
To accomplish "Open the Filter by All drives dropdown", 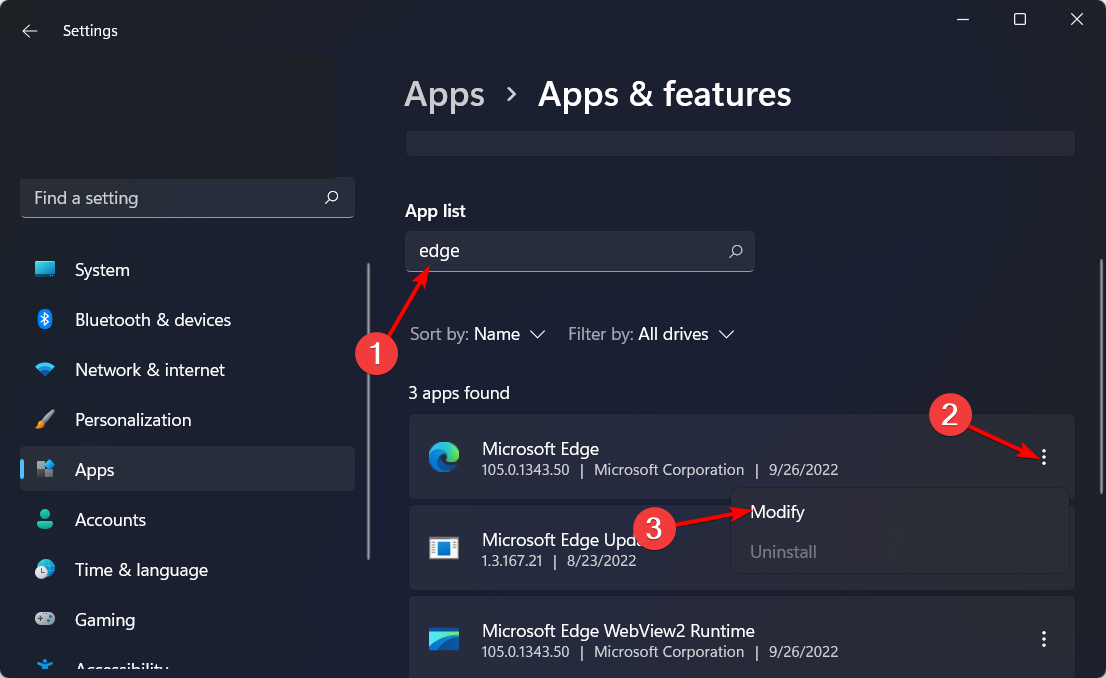I will click(x=651, y=334).
